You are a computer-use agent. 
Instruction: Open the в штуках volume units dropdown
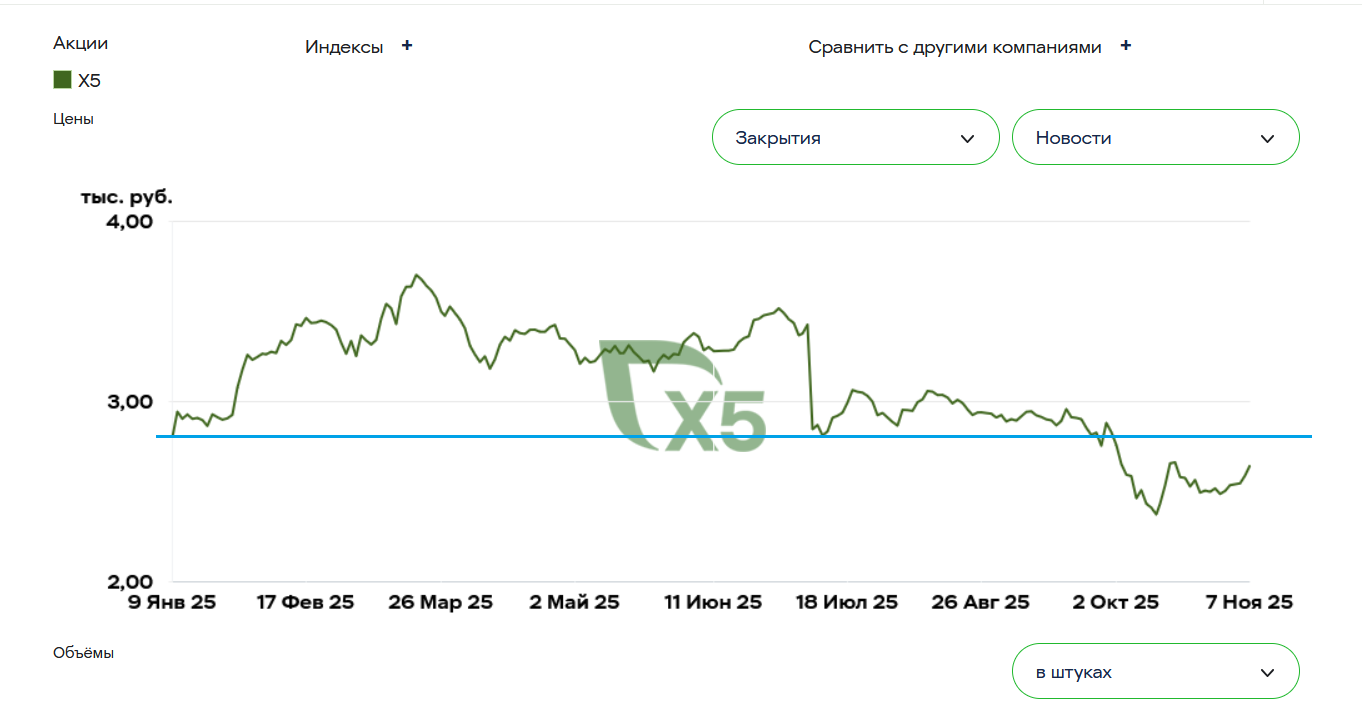point(1155,672)
